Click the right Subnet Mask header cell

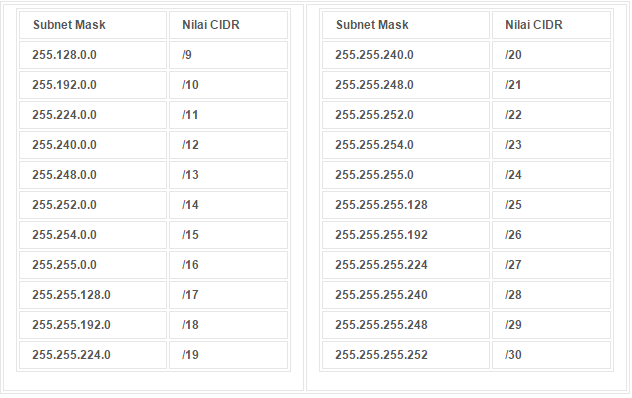(x=406, y=25)
